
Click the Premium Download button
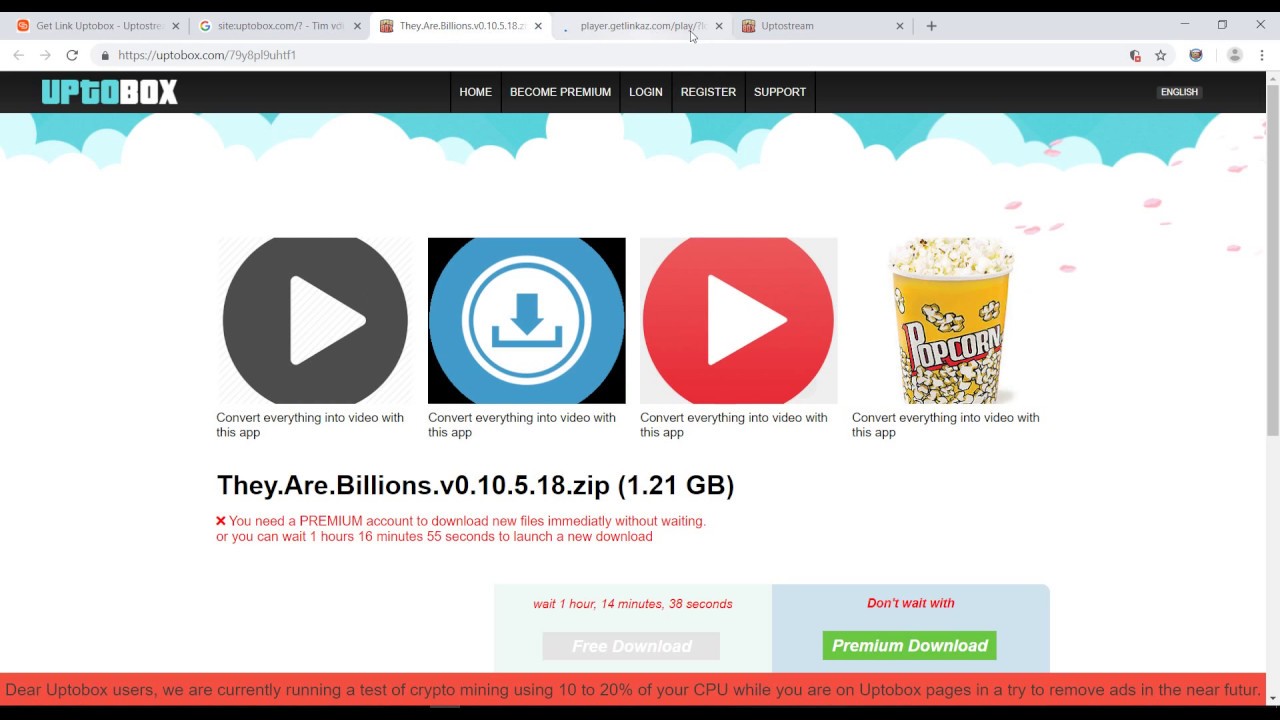[909, 645]
